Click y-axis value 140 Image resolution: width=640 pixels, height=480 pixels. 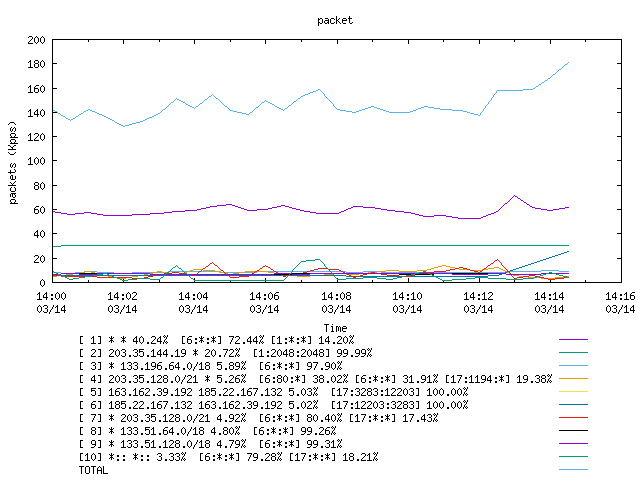[x=36, y=113]
